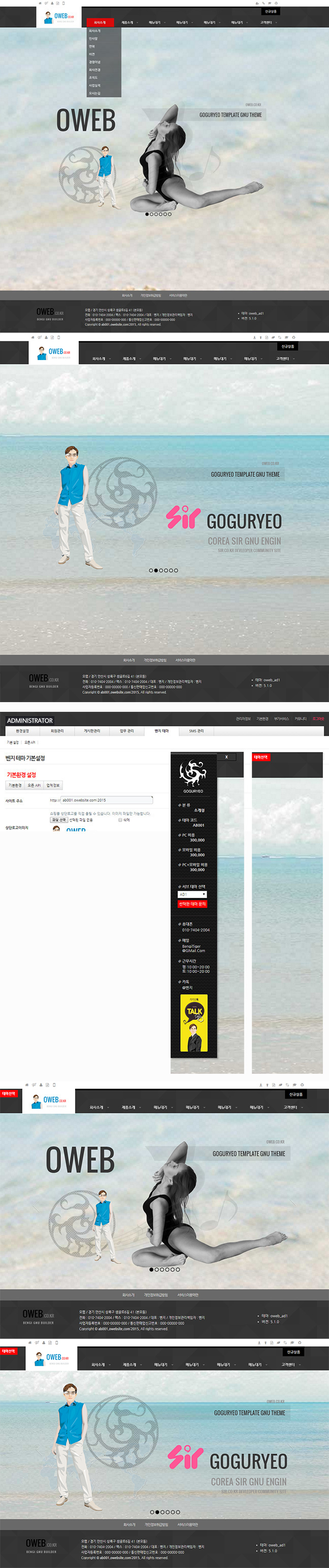This screenshot has height=1568, width=329.
Task: Select 비전 in the open submenu
Action: point(92,54)
